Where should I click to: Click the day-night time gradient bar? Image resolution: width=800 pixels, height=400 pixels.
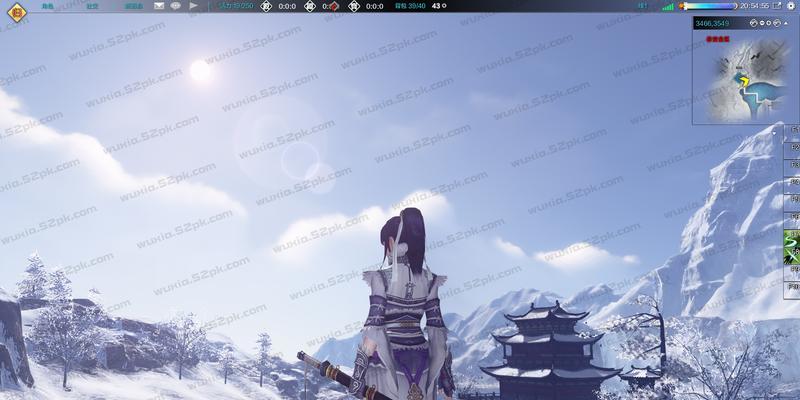[x=710, y=6]
